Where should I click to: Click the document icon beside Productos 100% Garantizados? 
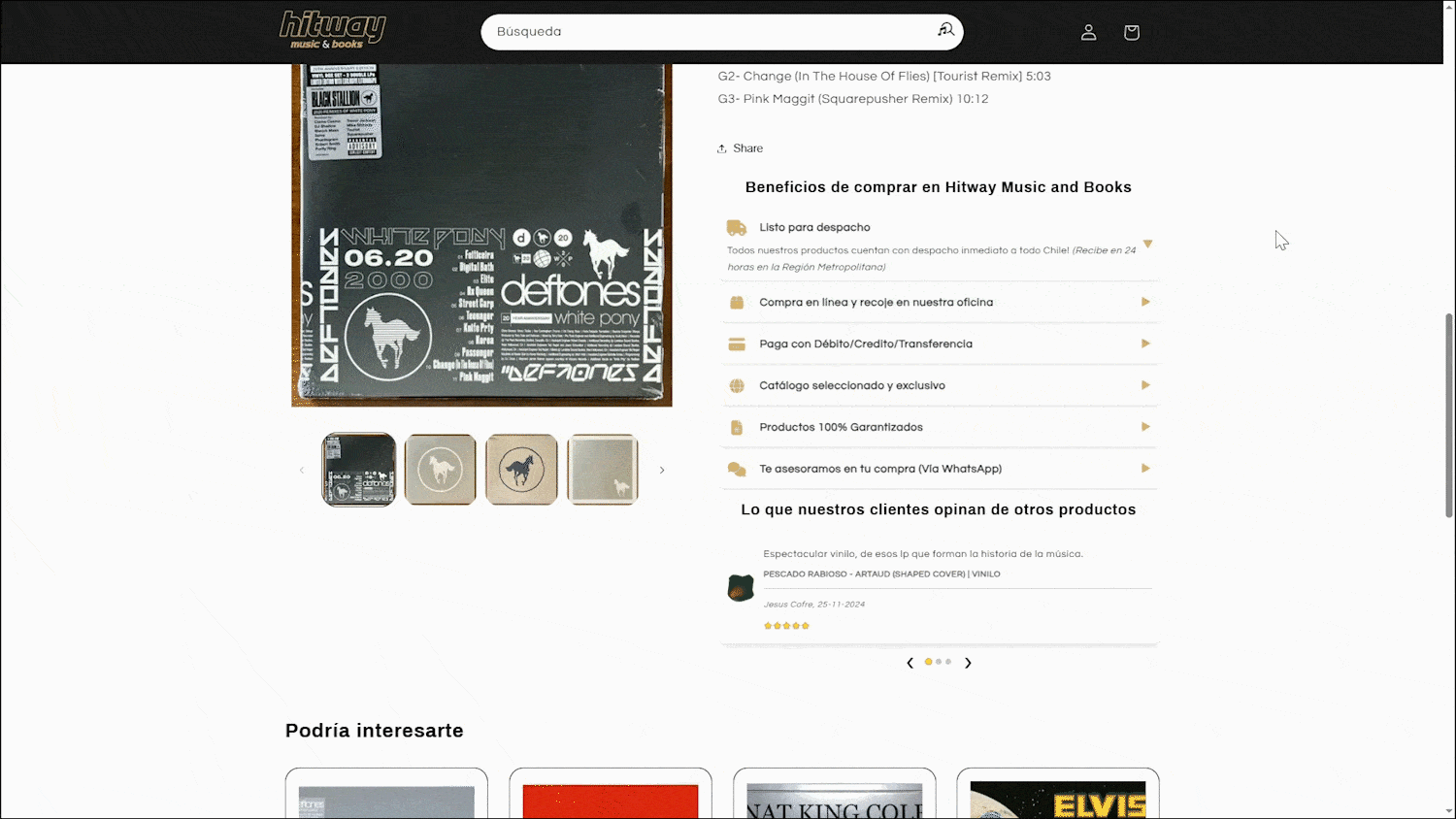coord(737,428)
